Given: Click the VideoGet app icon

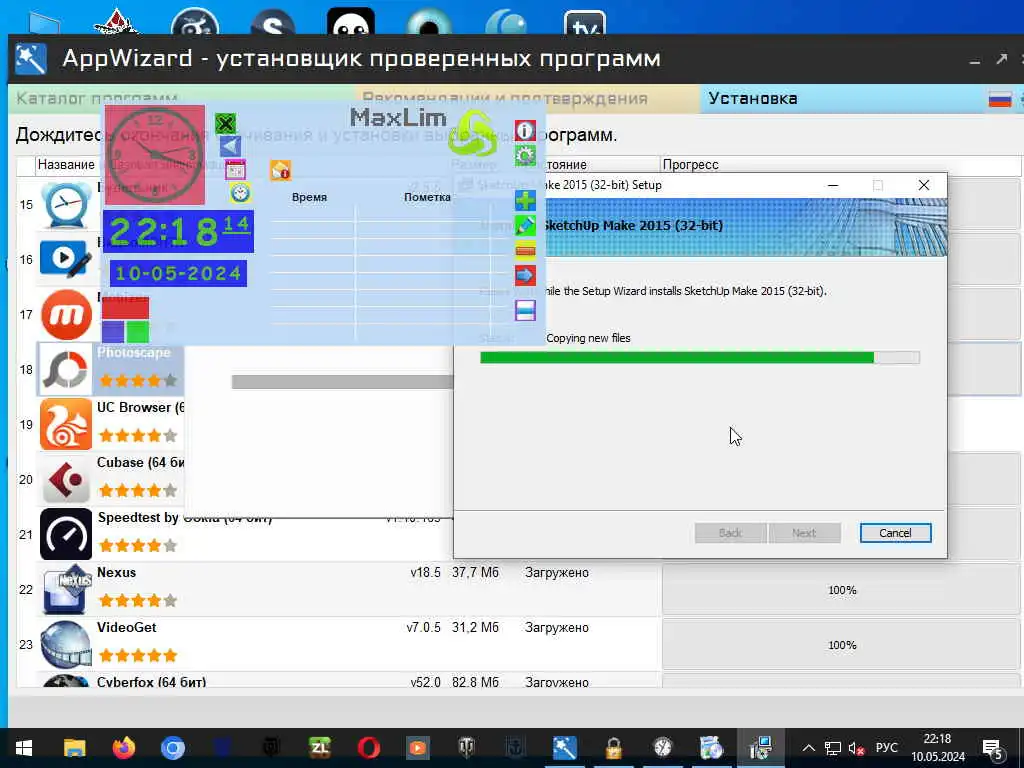Looking at the screenshot, I should point(65,645).
